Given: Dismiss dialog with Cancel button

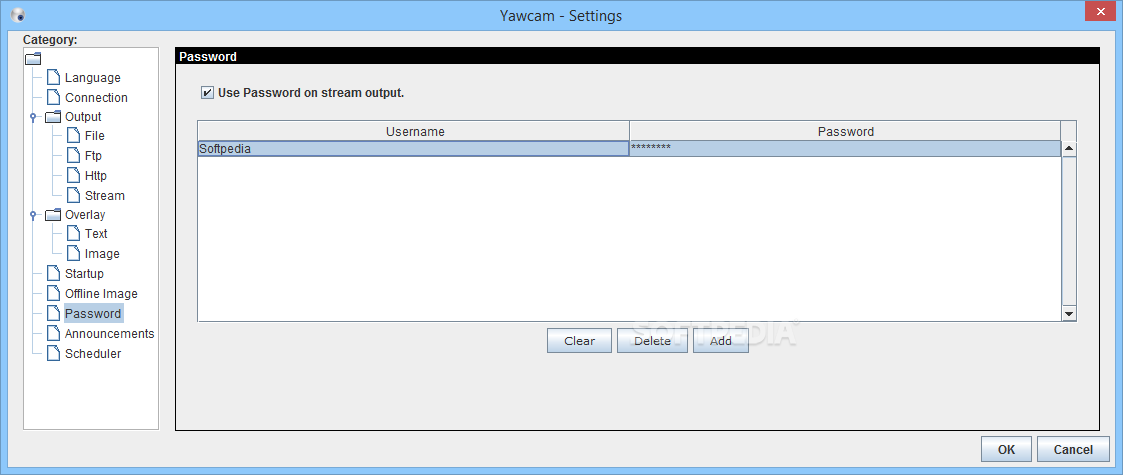Looking at the screenshot, I should pyautogui.click(x=1073, y=450).
